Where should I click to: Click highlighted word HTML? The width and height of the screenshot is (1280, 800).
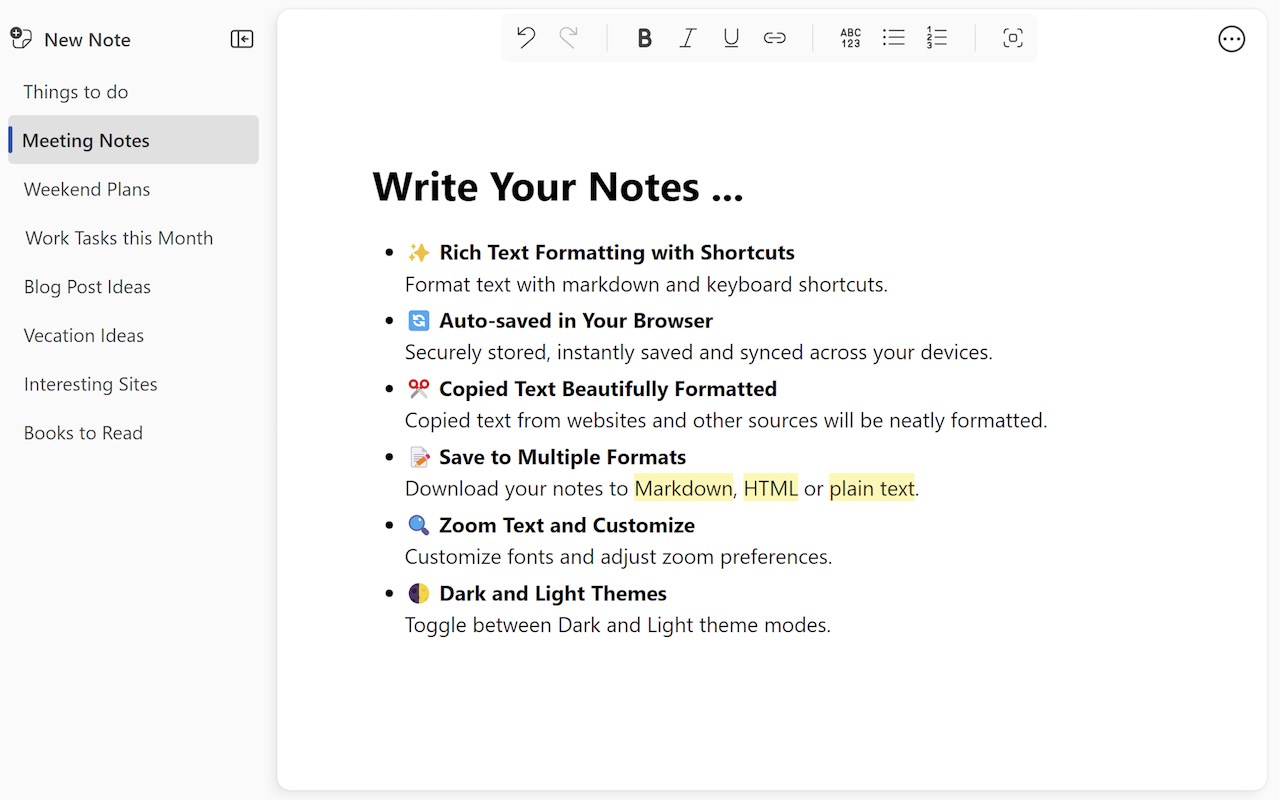point(771,488)
